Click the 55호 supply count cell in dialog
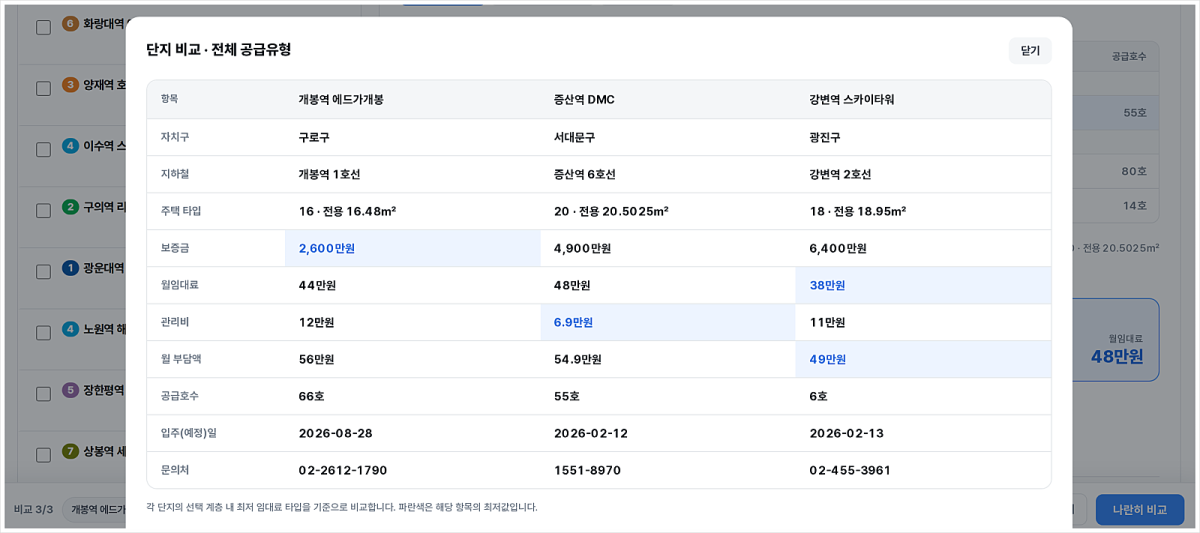This screenshot has width=1200, height=533. click(x=566, y=396)
